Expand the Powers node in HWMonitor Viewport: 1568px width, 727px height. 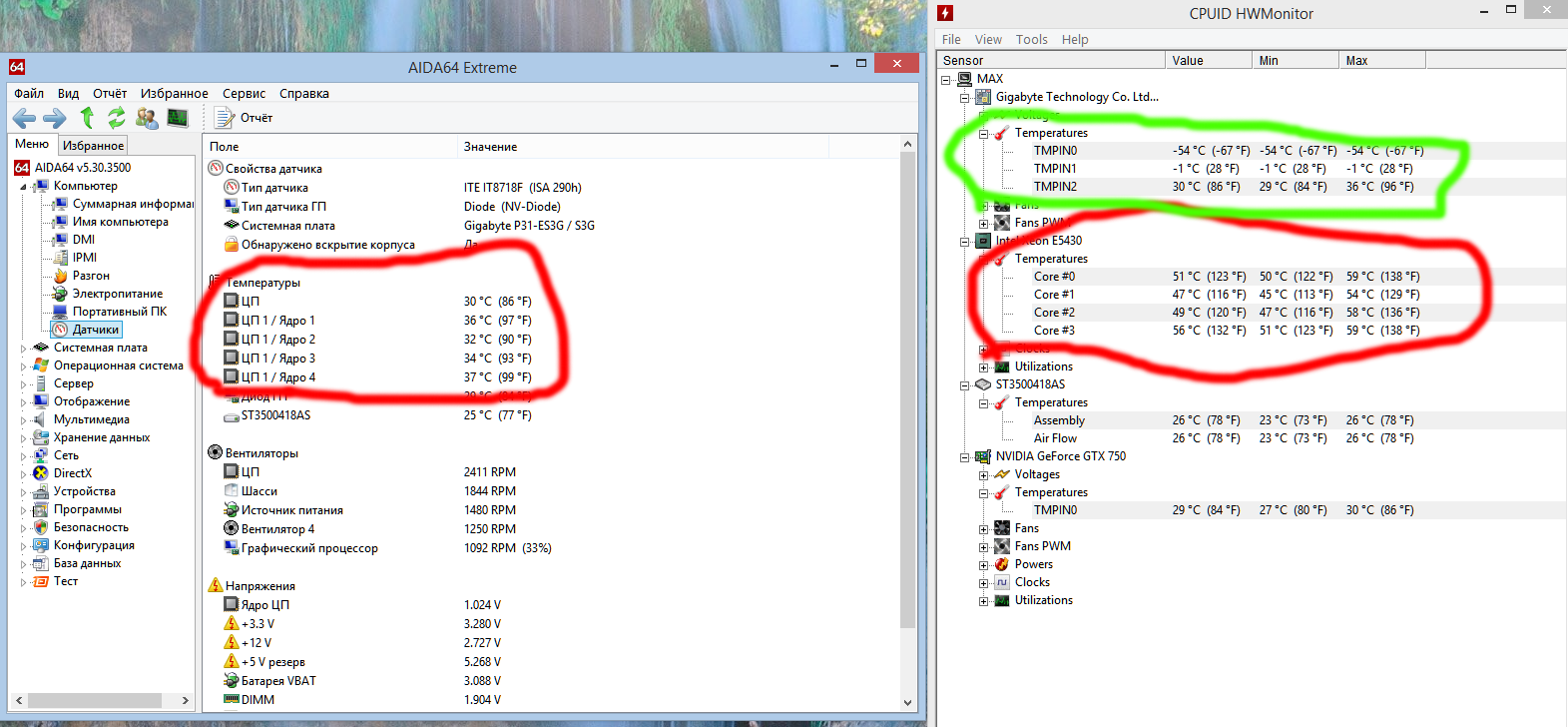click(983, 564)
